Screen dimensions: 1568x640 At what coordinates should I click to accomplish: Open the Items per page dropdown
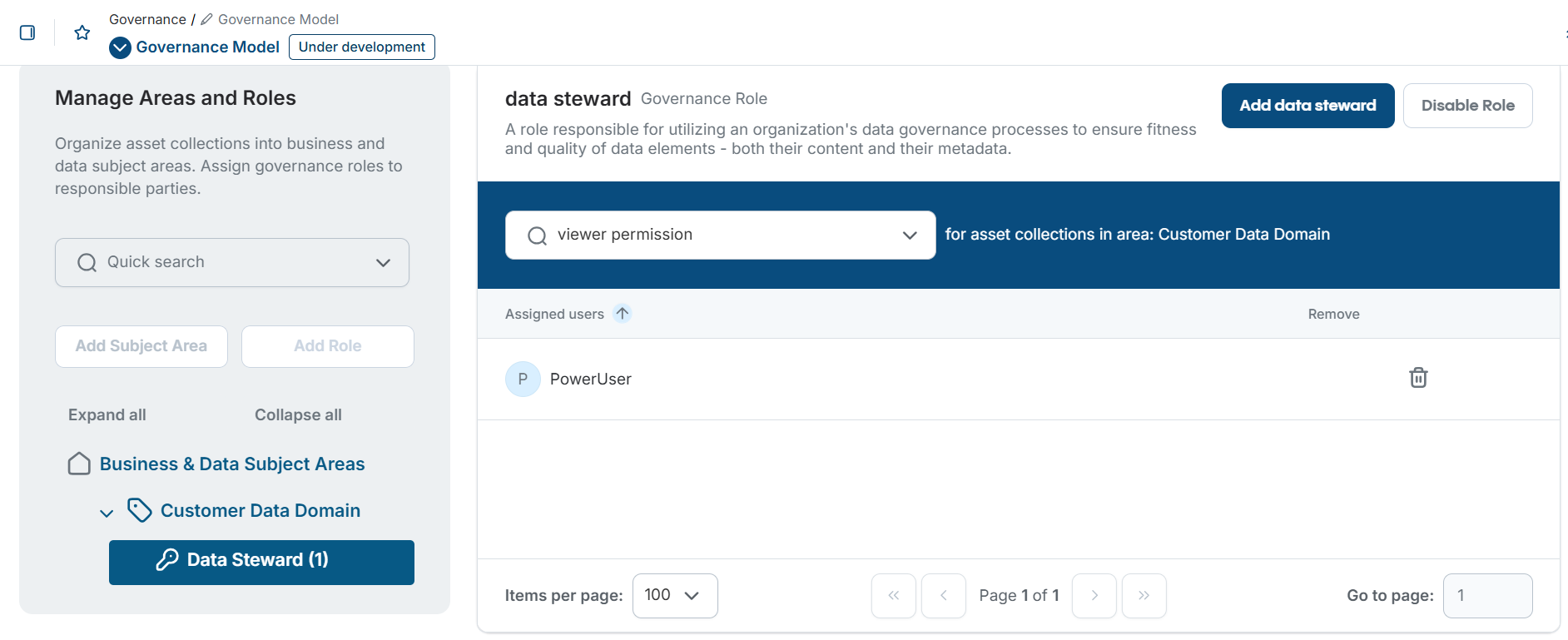pos(674,595)
